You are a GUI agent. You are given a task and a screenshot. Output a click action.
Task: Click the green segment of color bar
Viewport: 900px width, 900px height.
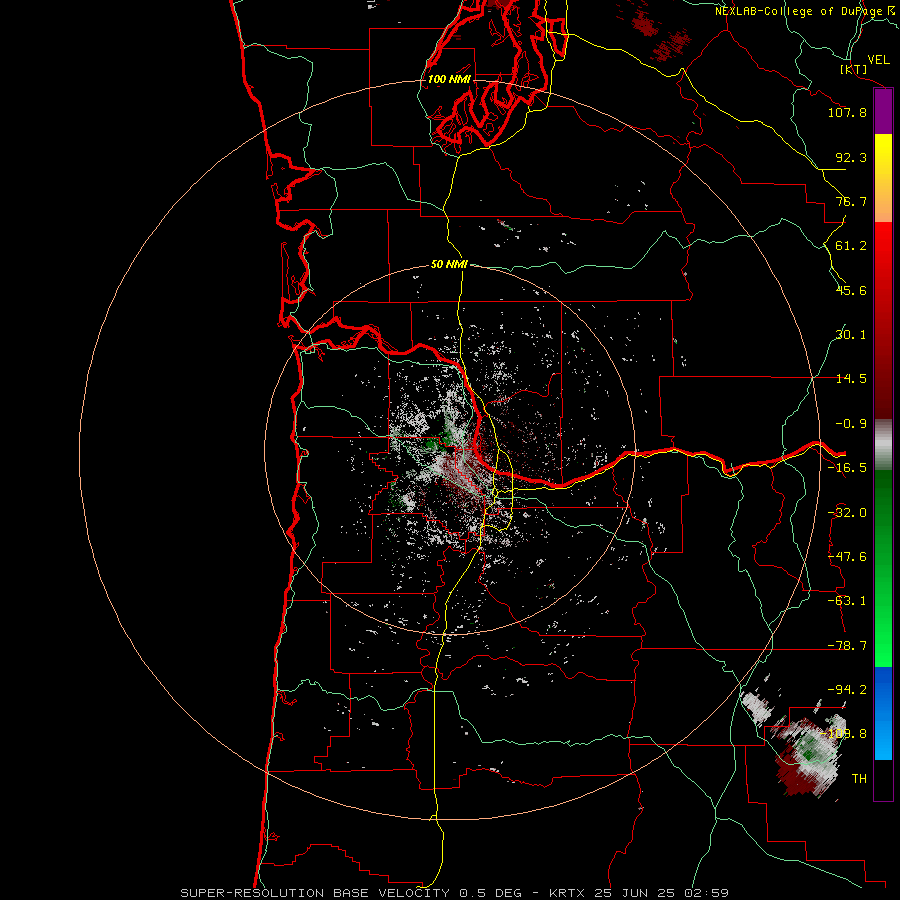883,568
